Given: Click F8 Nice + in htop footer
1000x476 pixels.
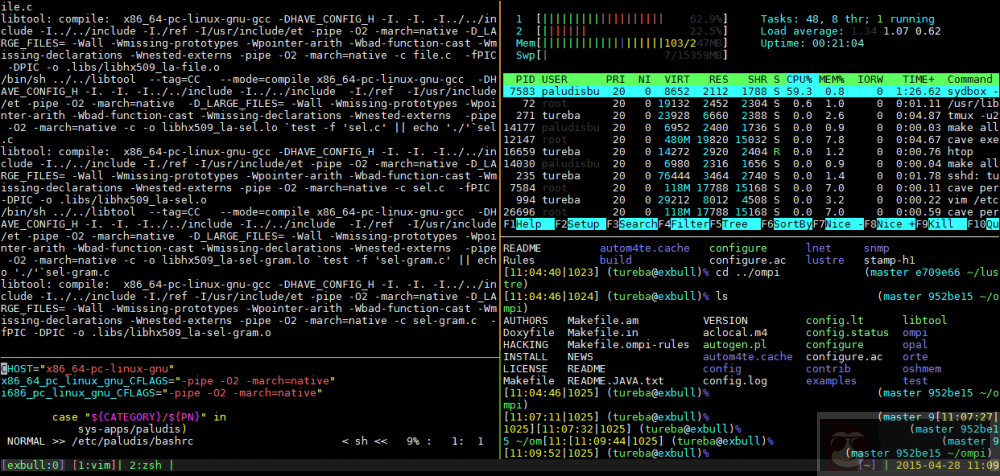Looking at the screenshot, I should 890,225.
